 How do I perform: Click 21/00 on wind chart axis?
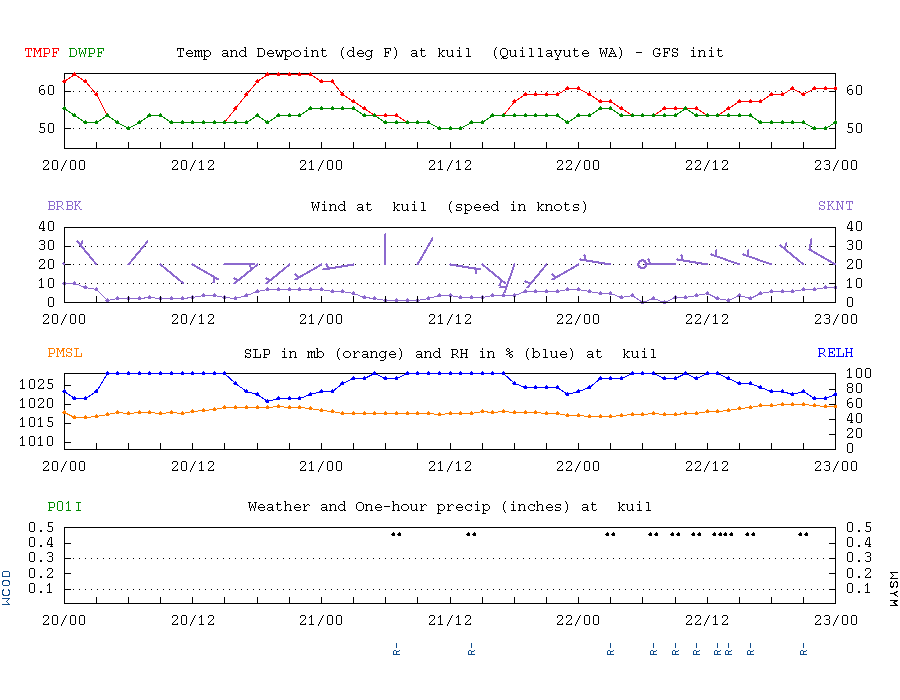pyautogui.click(x=321, y=320)
